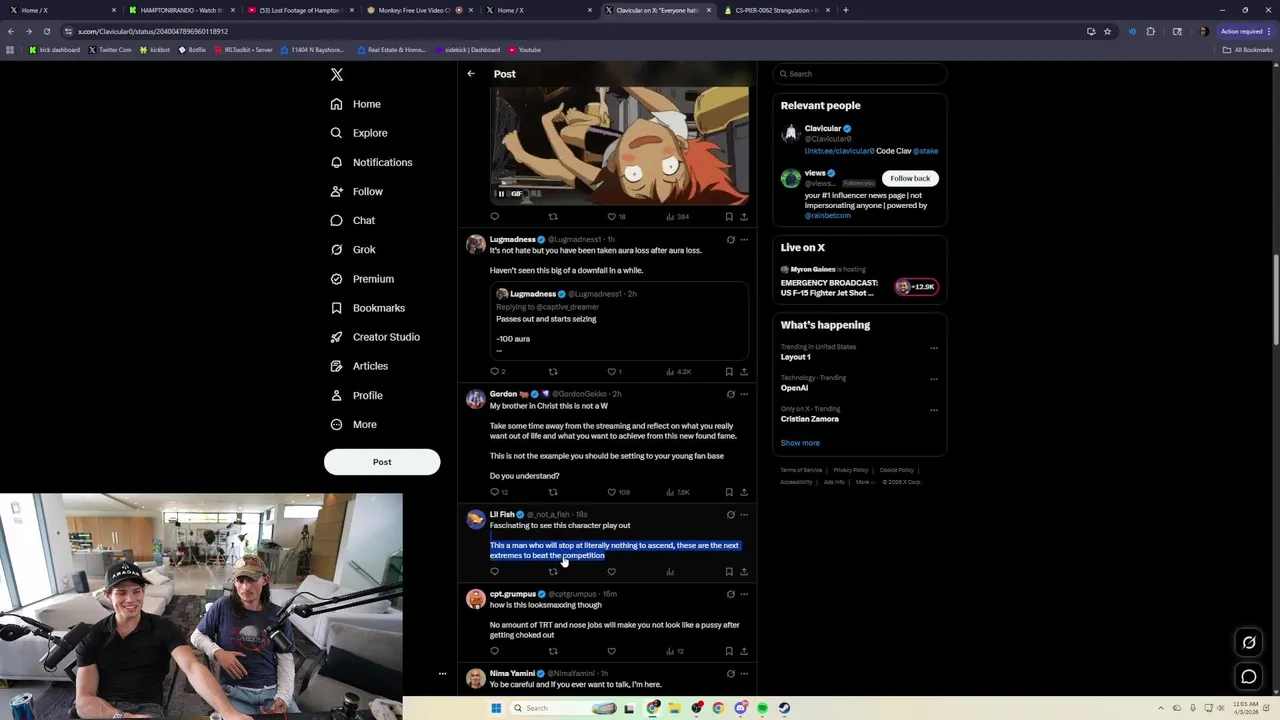1280x720 pixels.
Task: Reply to Gordon's post
Action: pos(494,492)
